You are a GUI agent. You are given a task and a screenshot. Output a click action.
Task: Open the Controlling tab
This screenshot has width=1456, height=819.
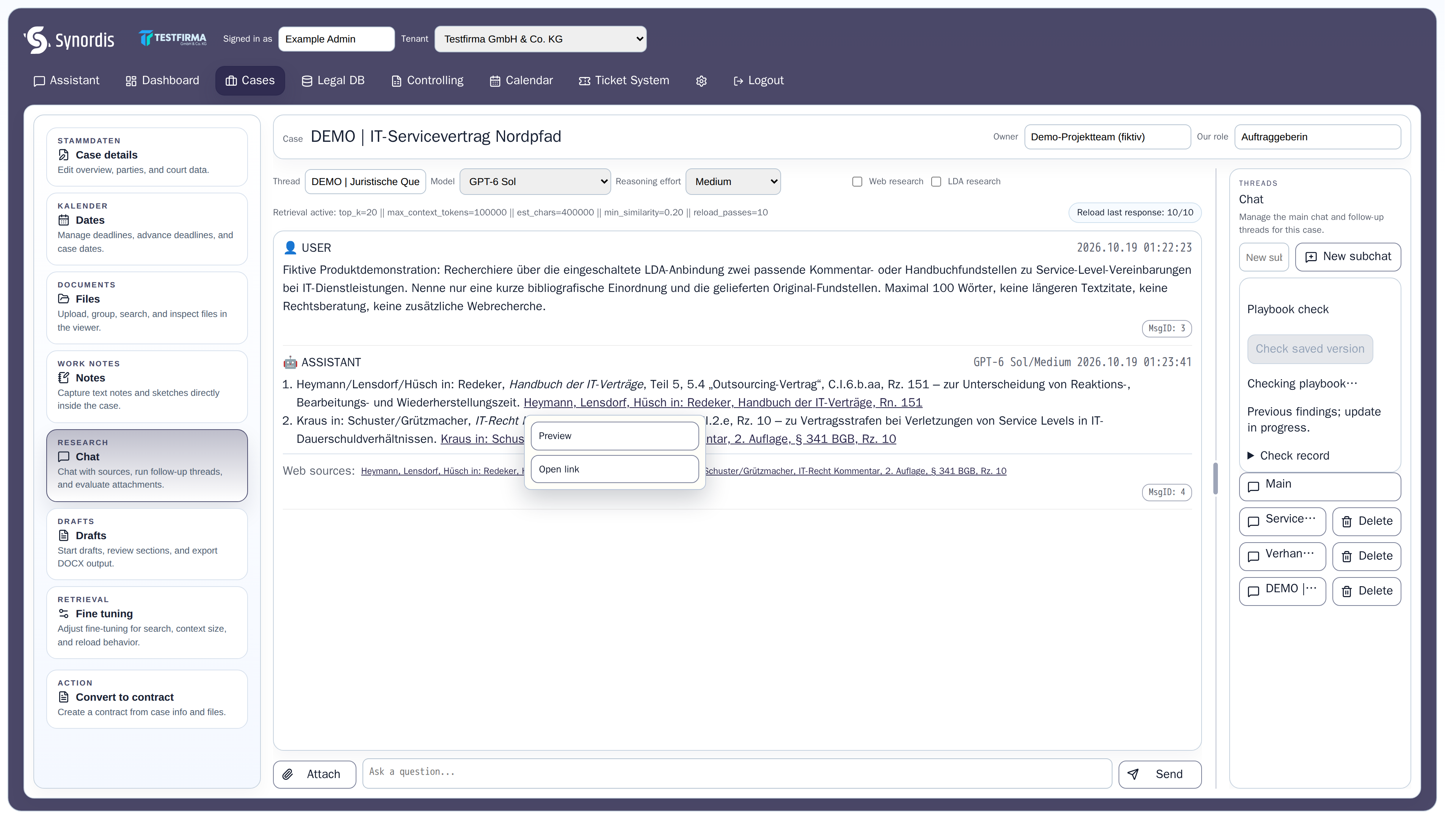(x=430, y=82)
